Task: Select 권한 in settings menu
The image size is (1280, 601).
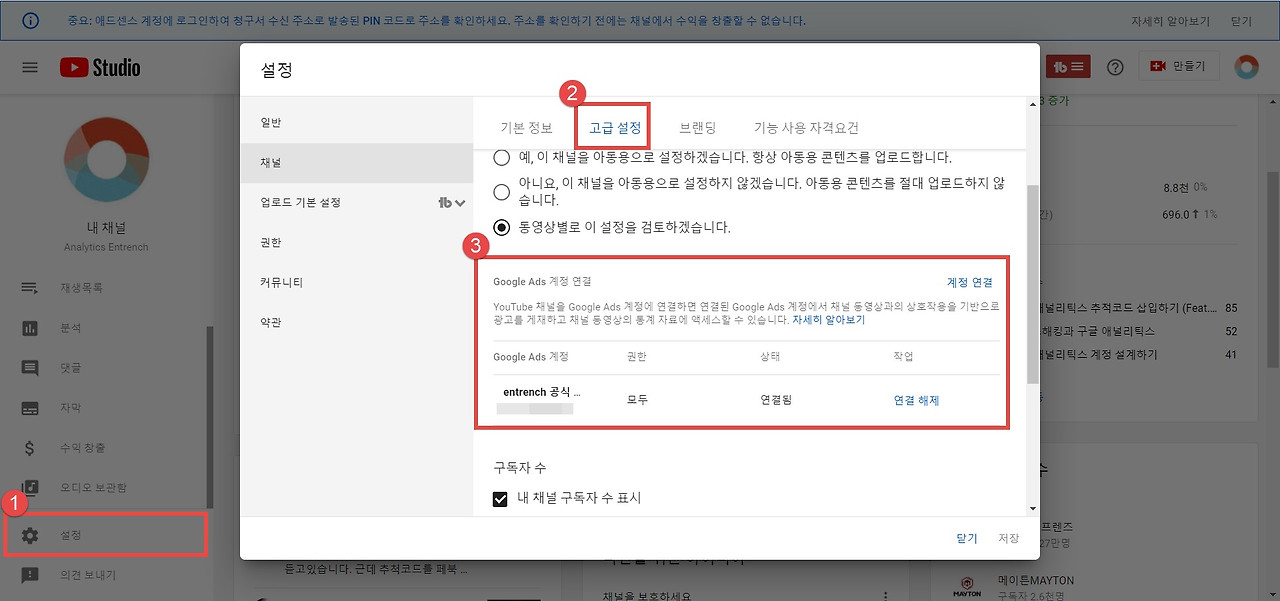Action: [356, 243]
